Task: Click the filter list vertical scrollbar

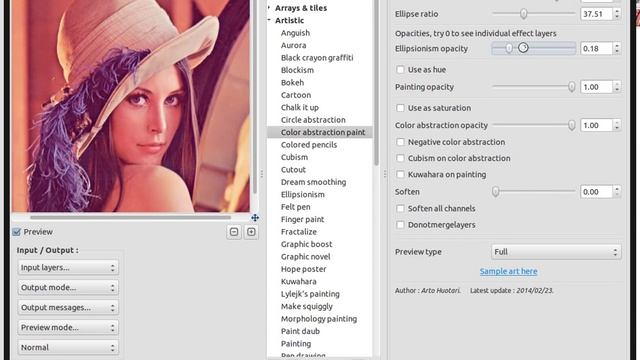Action: tap(376, 83)
